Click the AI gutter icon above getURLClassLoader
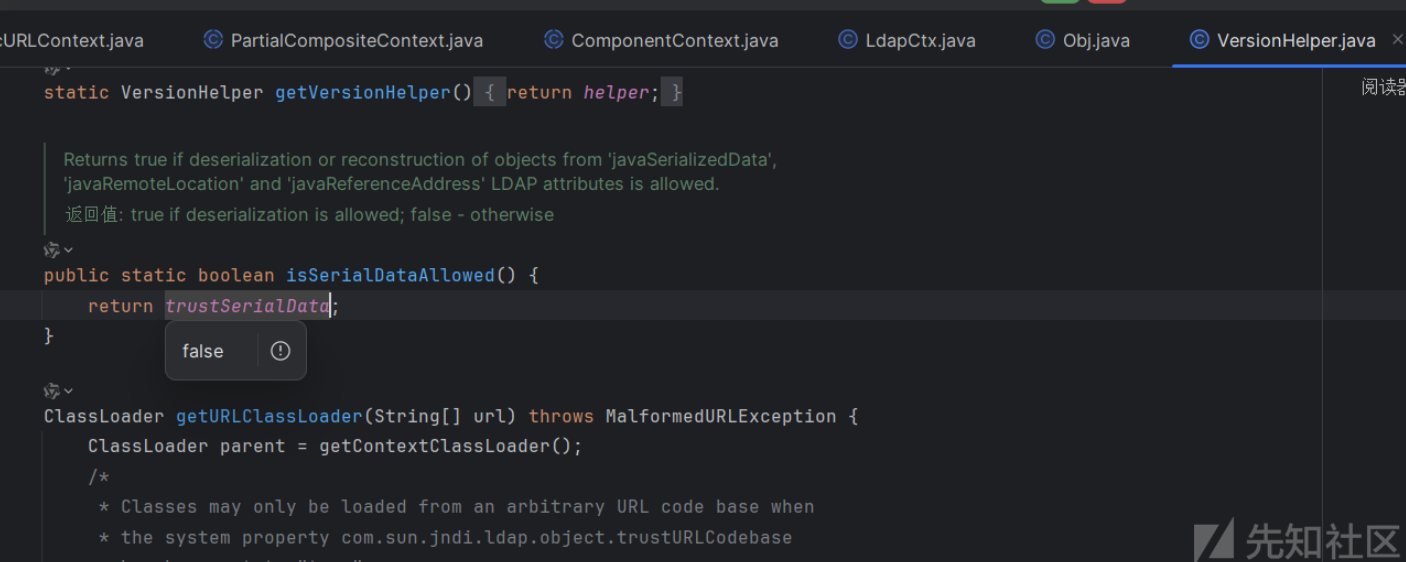1406x562 pixels. coord(51,390)
